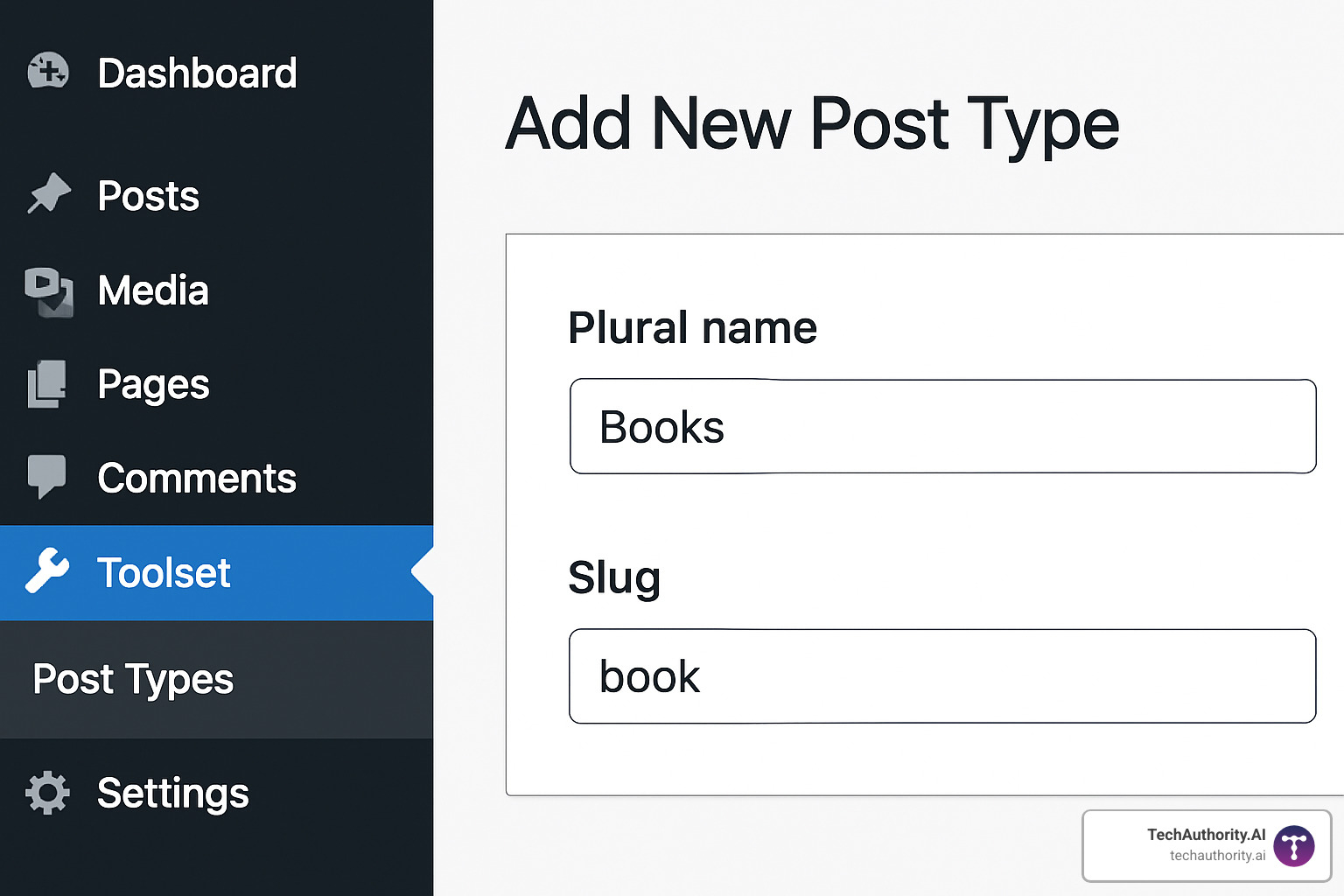Click the Dashboard icon
1344x896 pixels.
point(48,73)
